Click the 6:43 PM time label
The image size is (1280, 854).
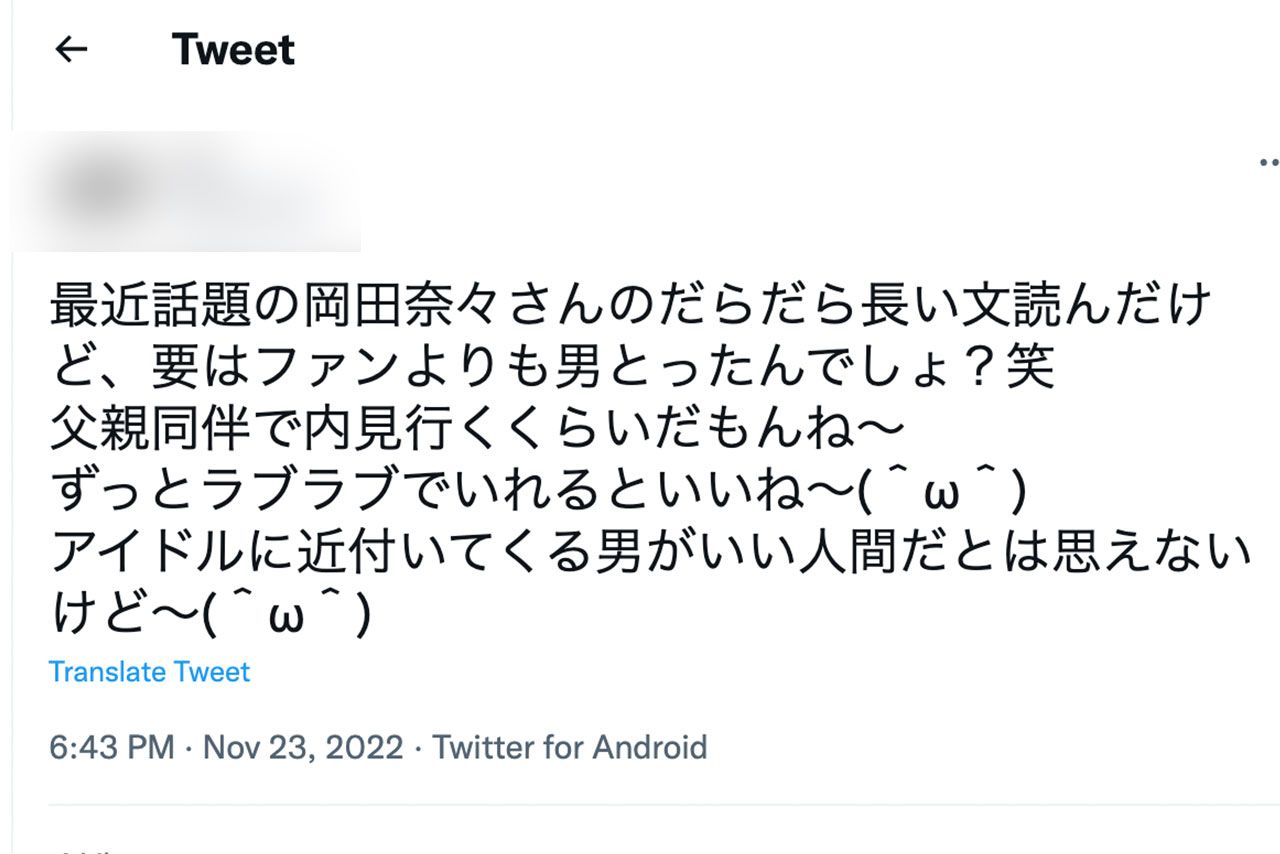108,746
